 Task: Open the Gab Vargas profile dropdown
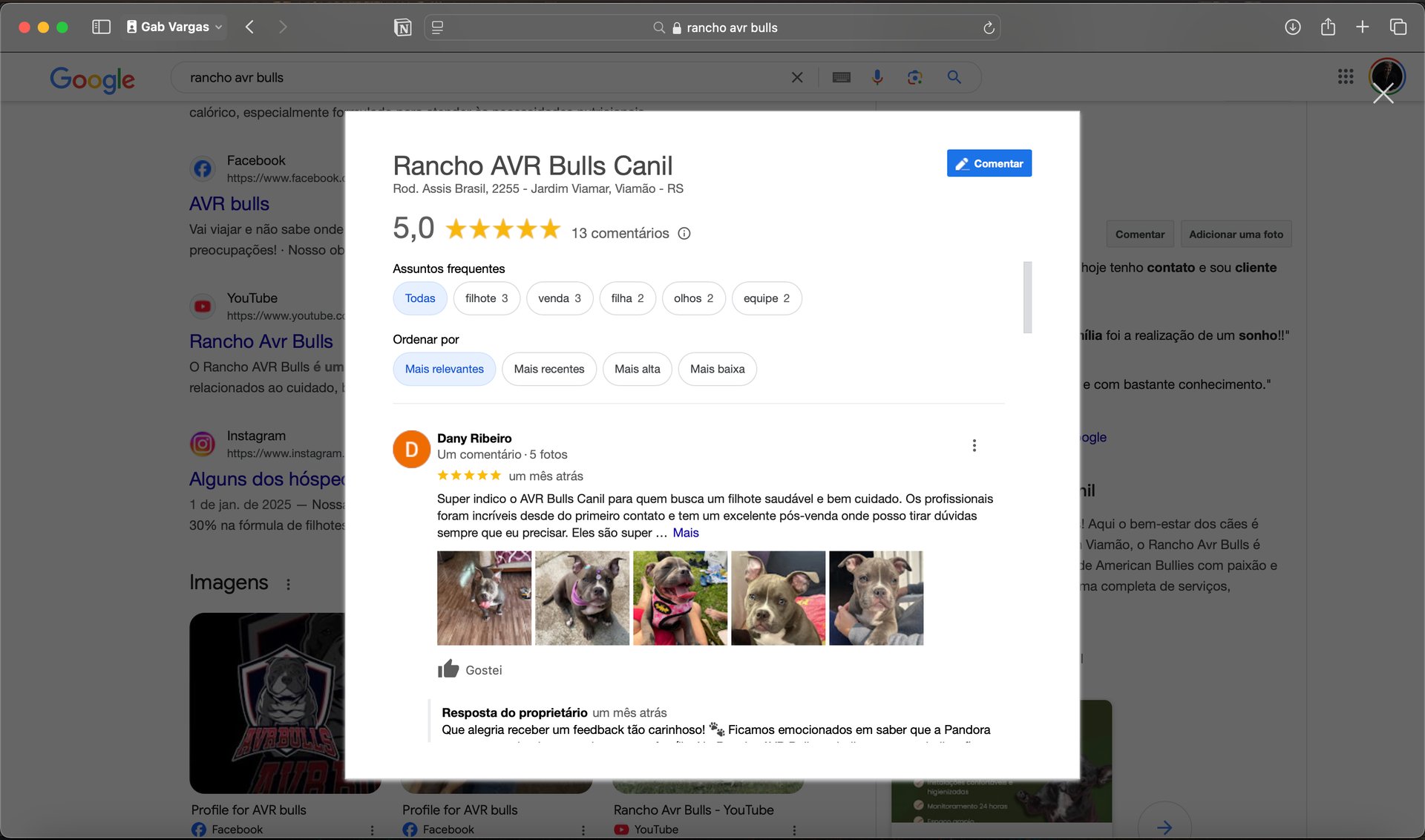point(174,27)
